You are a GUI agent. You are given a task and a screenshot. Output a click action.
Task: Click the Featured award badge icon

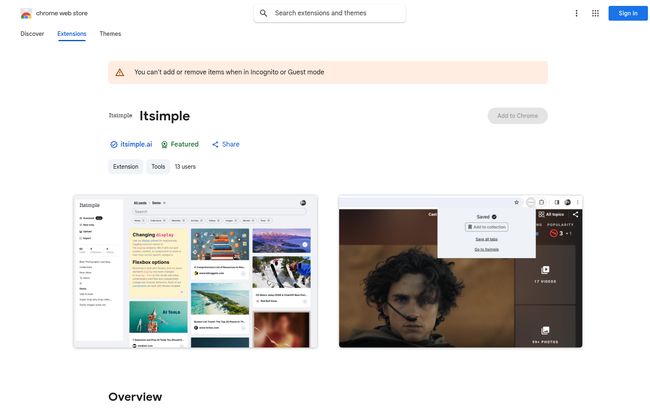tap(164, 145)
